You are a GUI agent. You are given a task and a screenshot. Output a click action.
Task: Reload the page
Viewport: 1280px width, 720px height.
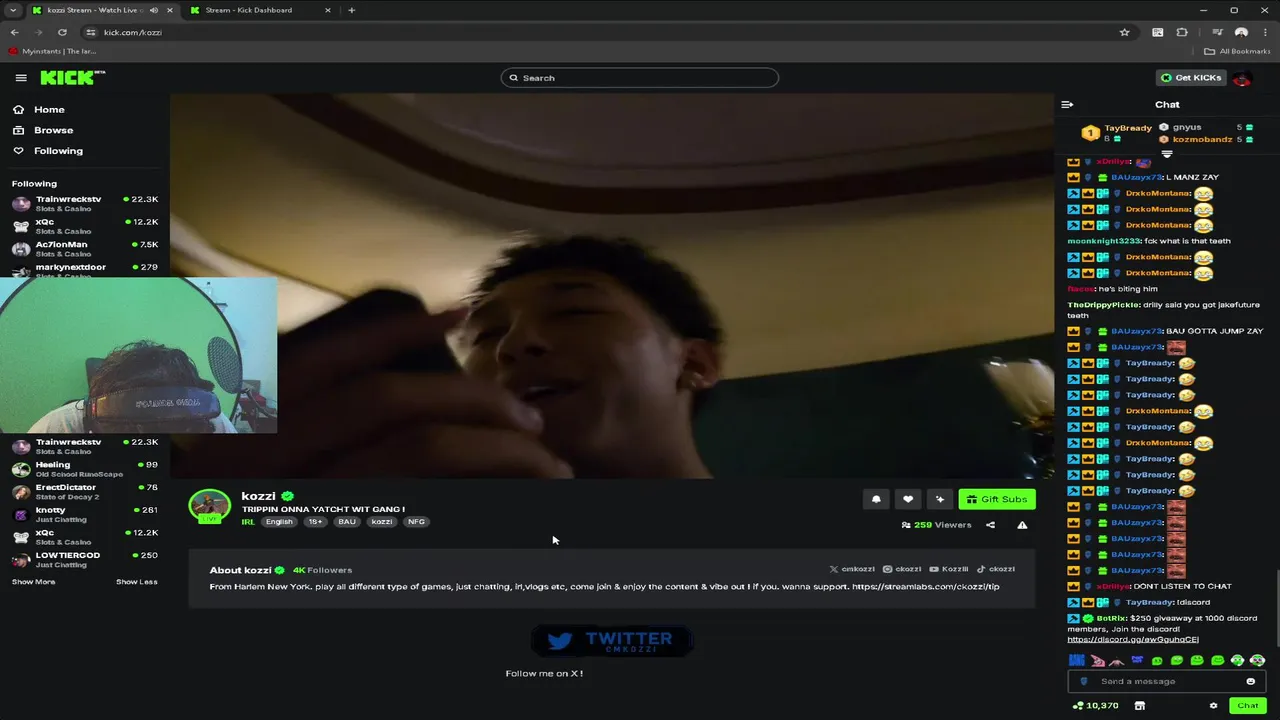(x=62, y=32)
